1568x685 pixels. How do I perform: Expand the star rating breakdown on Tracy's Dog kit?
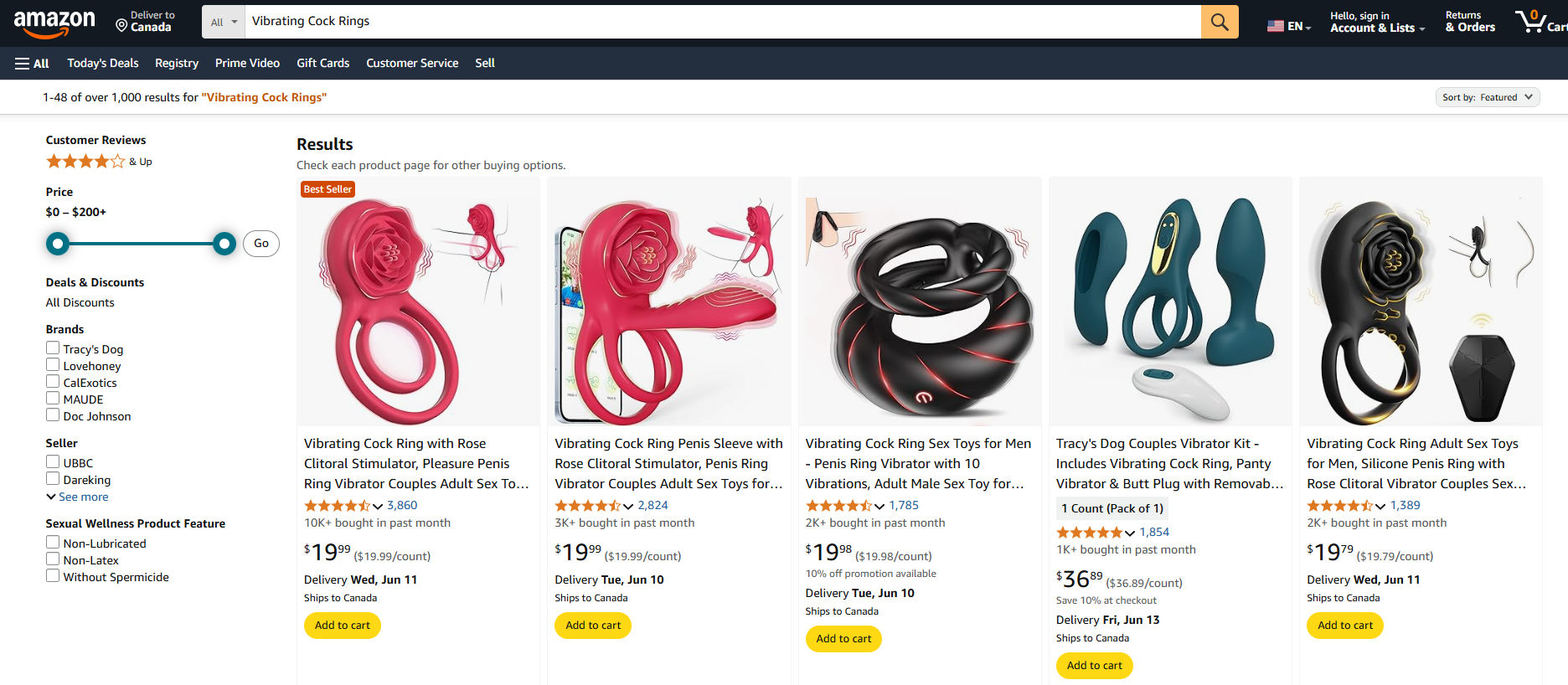pyautogui.click(x=1130, y=532)
